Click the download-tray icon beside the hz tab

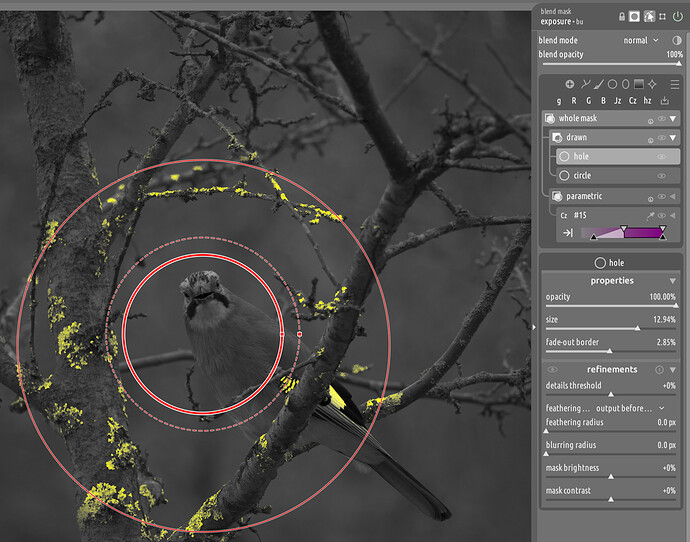click(664, 101)
